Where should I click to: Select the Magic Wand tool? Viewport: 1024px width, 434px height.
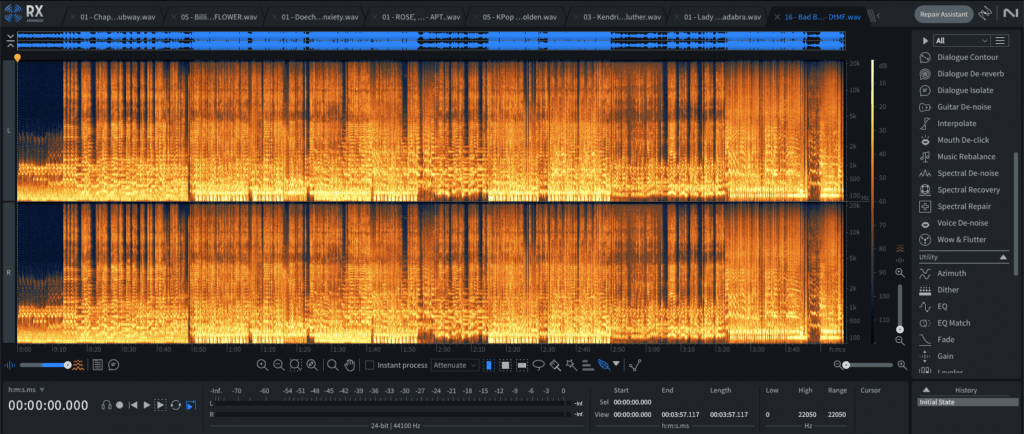(571, 365)
